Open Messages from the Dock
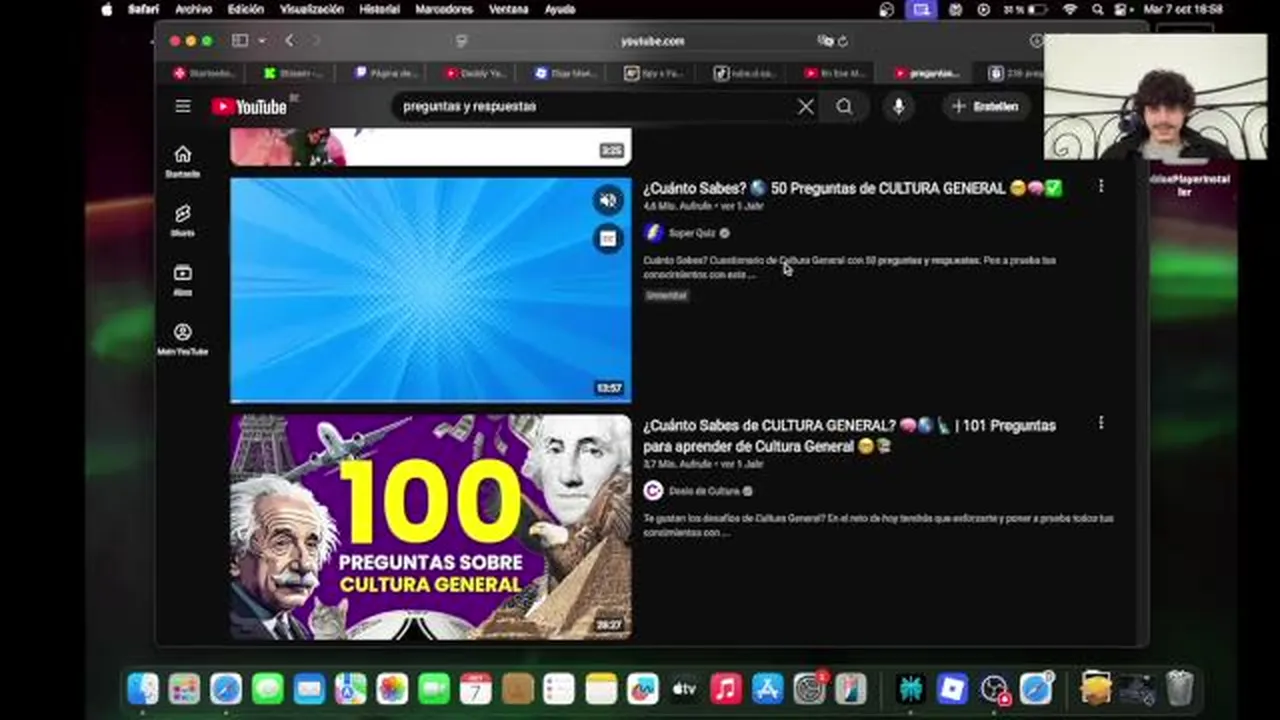The height and width of the screenshot is (720, 1280). 267,689
